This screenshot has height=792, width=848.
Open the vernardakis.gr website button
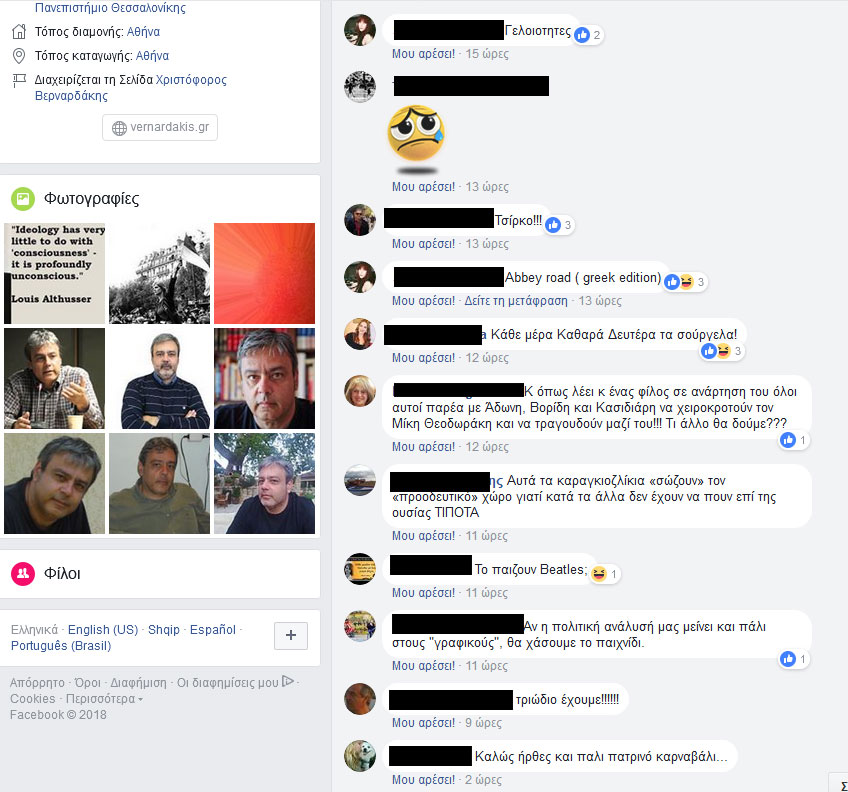[160, 127]
